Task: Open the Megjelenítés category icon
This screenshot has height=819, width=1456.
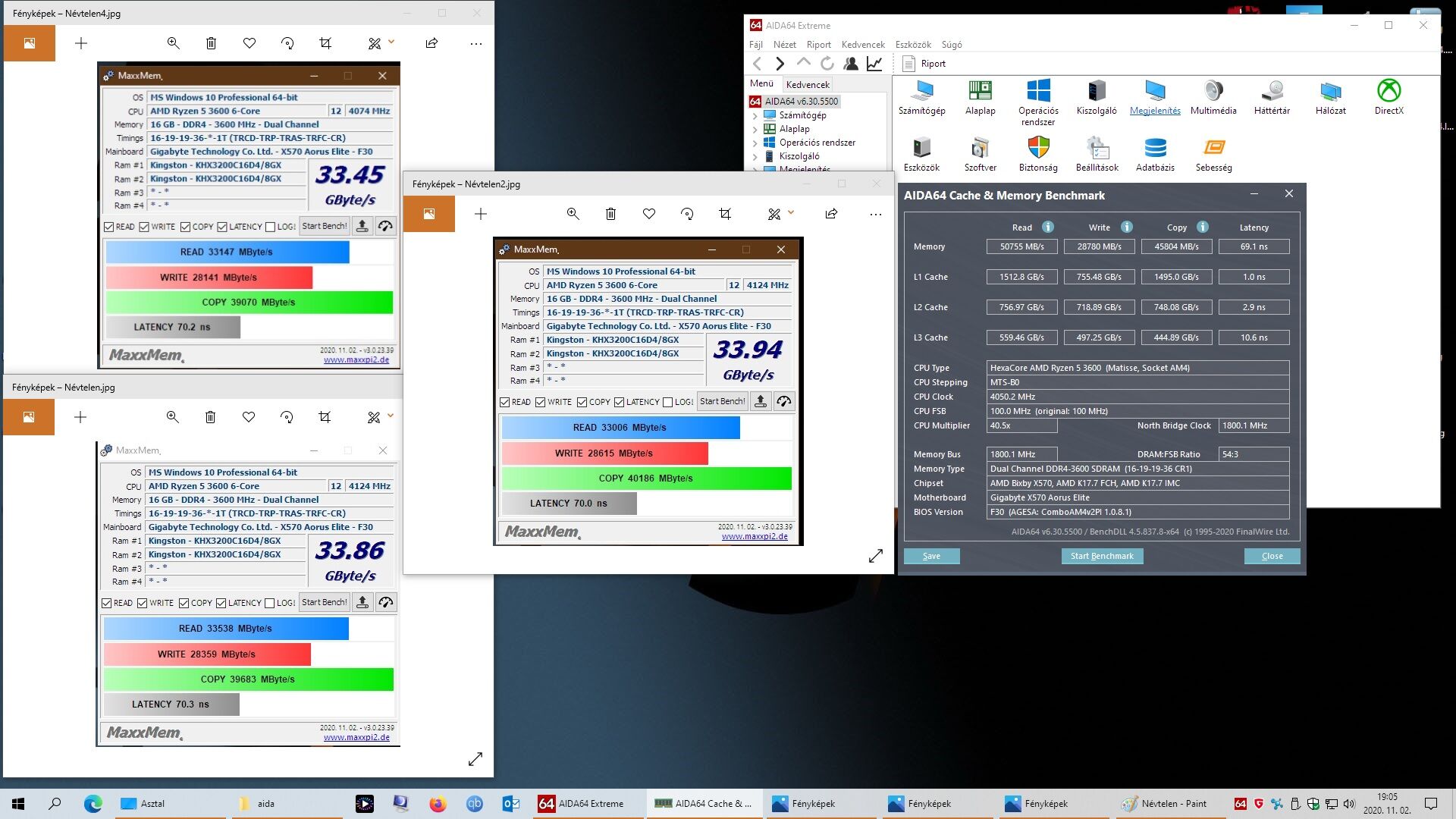Action: 1155,97
